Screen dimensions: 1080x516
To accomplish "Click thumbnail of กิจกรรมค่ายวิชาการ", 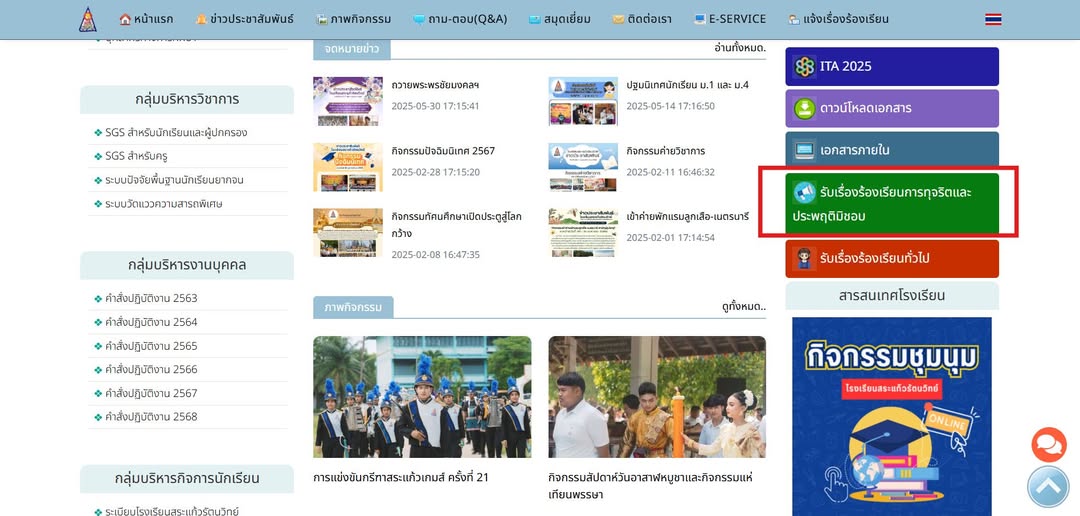I will point(583,167).
